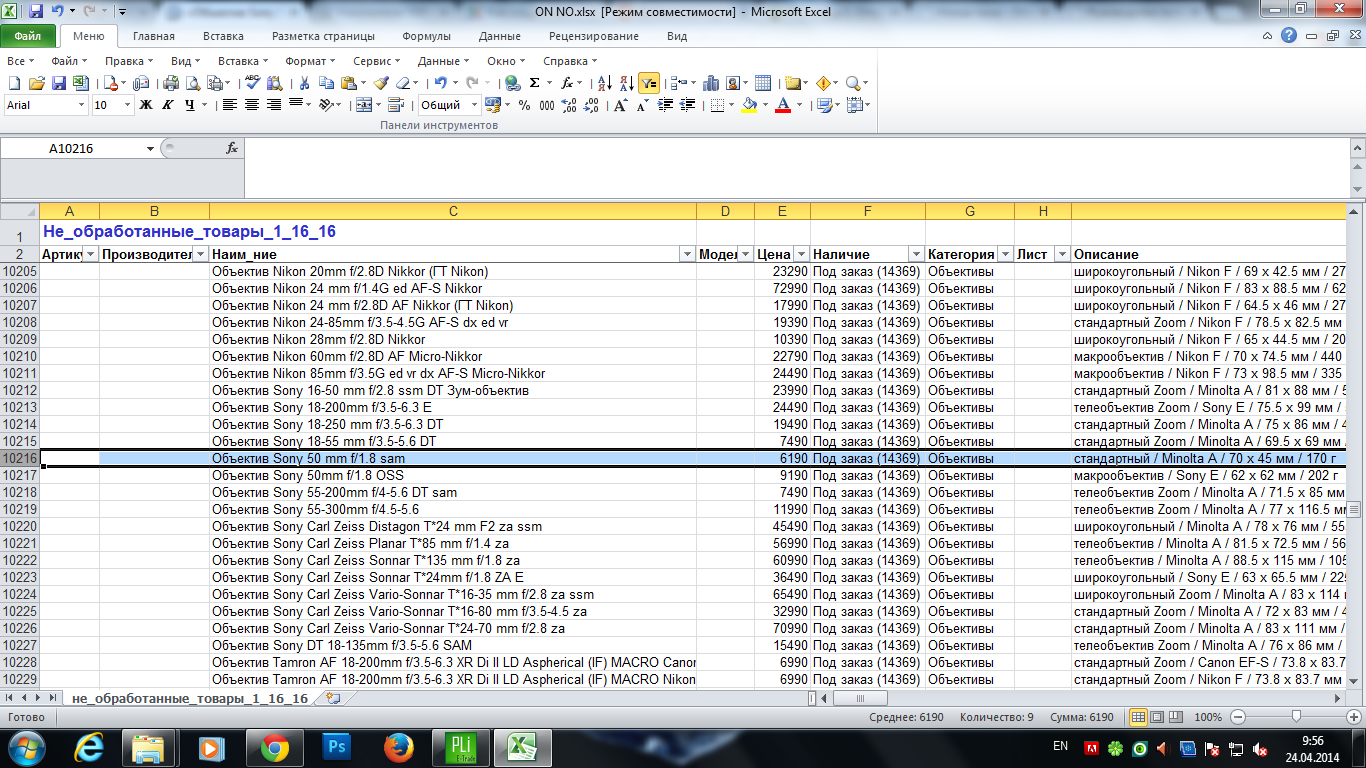The width and height of the screenshot is (1366, 768).
Task: Click the horizontal scrollbar right arrow
Action: tap(1339, 698)
